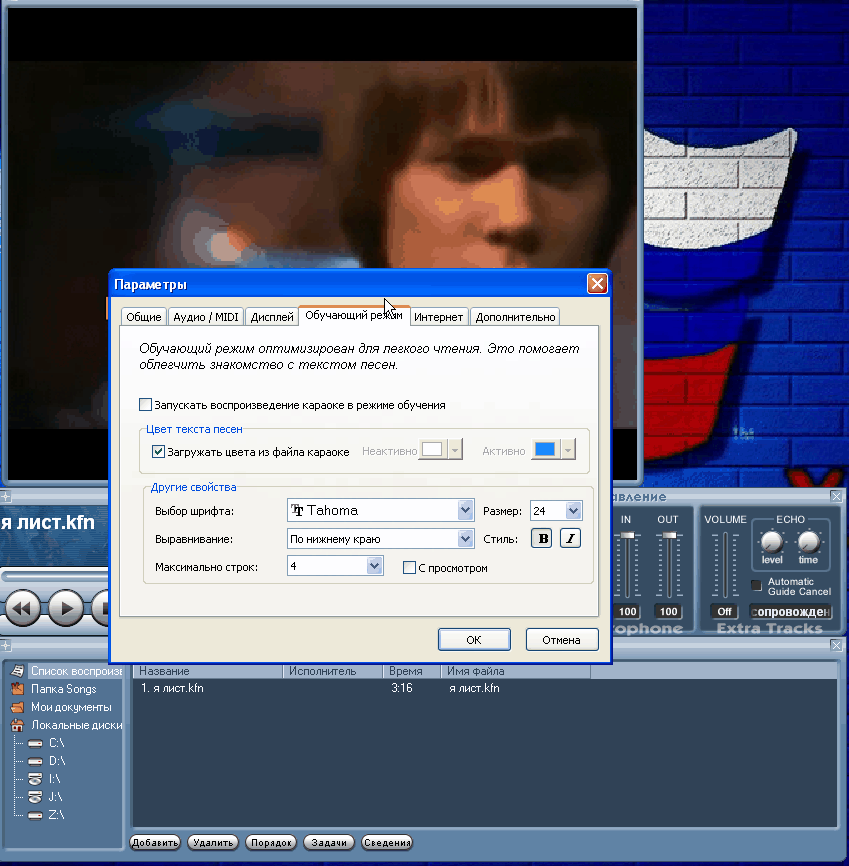The image size is (849, 866).
Task: Click the Задачи button
Action: tap(329, 842)
